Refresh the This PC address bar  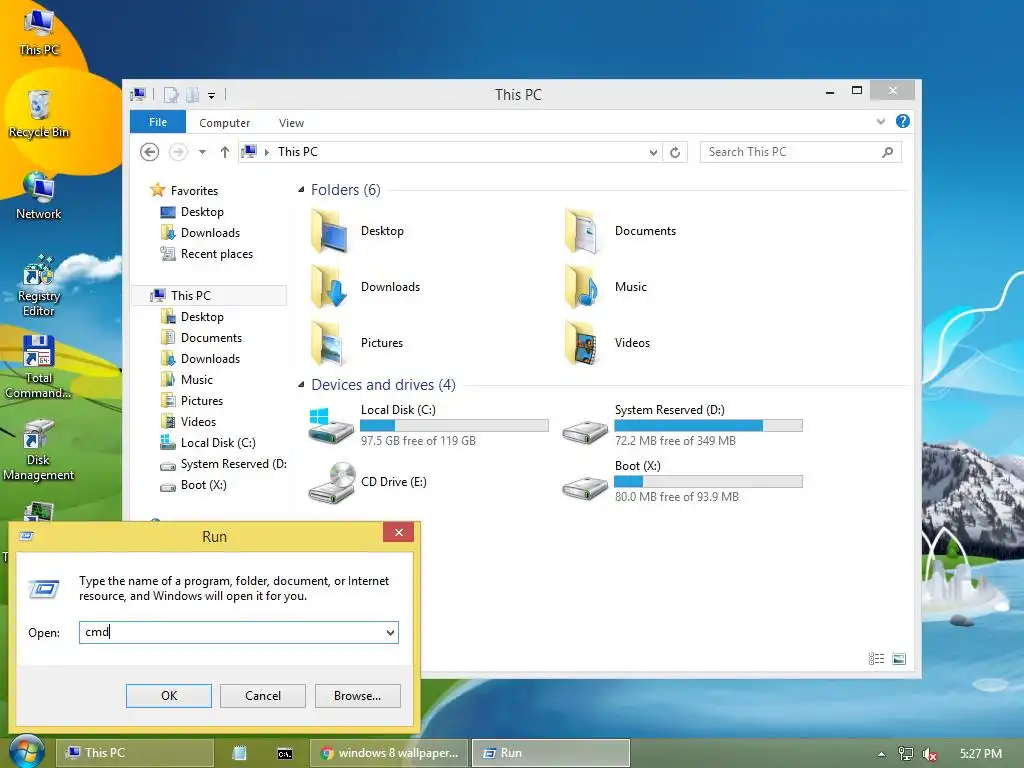point(675,152)
